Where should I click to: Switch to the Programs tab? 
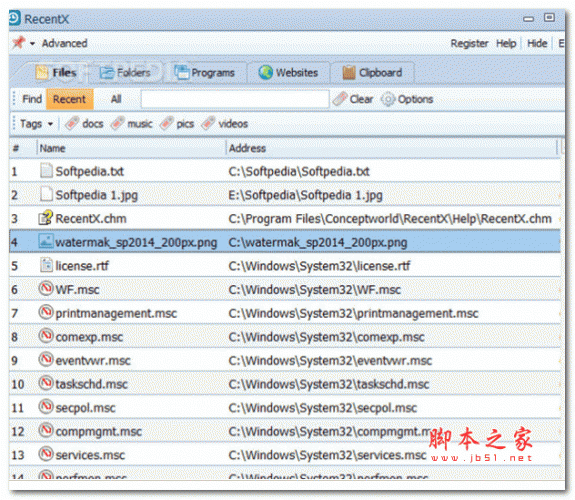[205, 73]
